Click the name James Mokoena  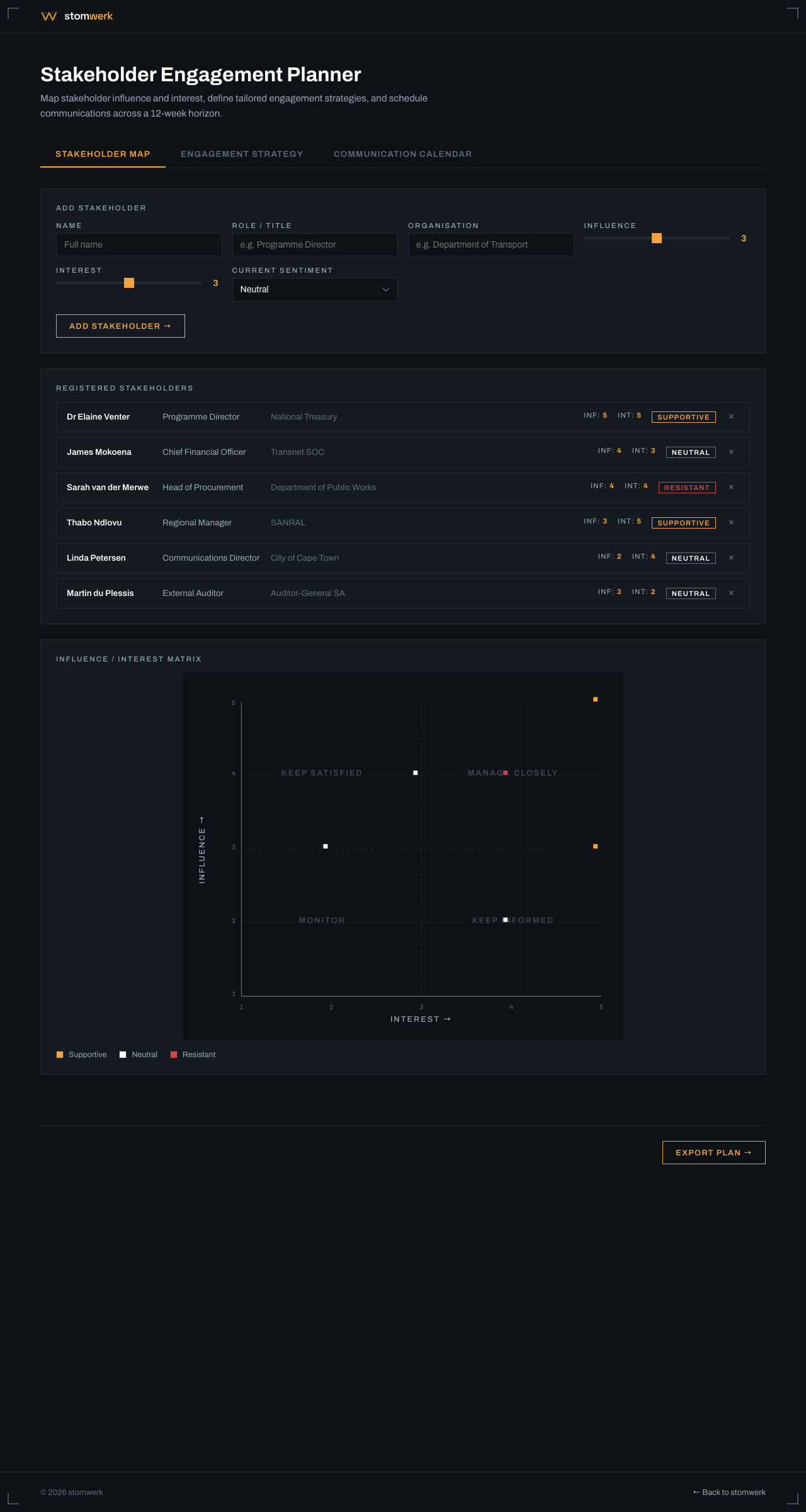(x=99, y=452)
